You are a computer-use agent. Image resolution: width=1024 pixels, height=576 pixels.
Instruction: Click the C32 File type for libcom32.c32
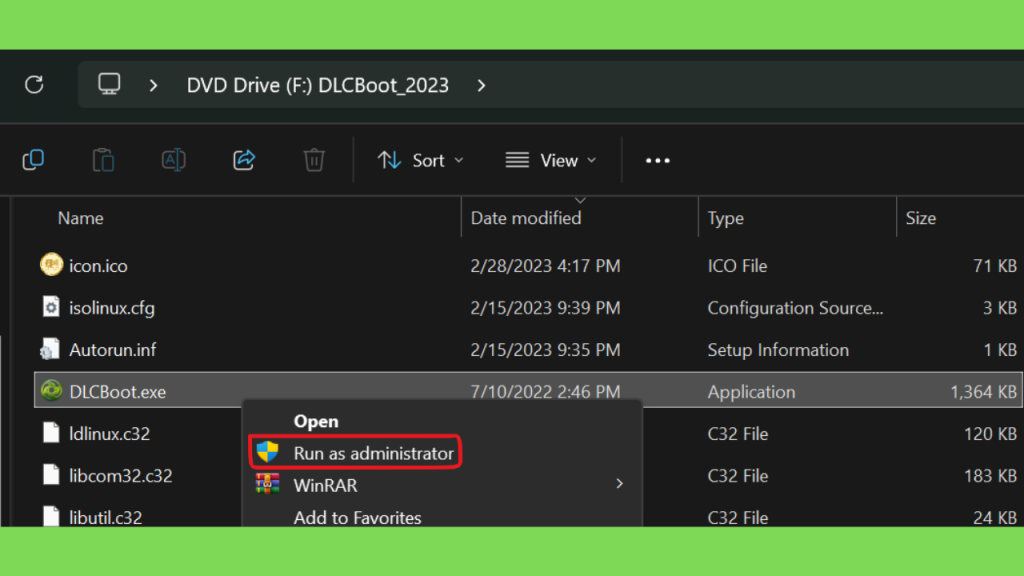click(738, 475)
